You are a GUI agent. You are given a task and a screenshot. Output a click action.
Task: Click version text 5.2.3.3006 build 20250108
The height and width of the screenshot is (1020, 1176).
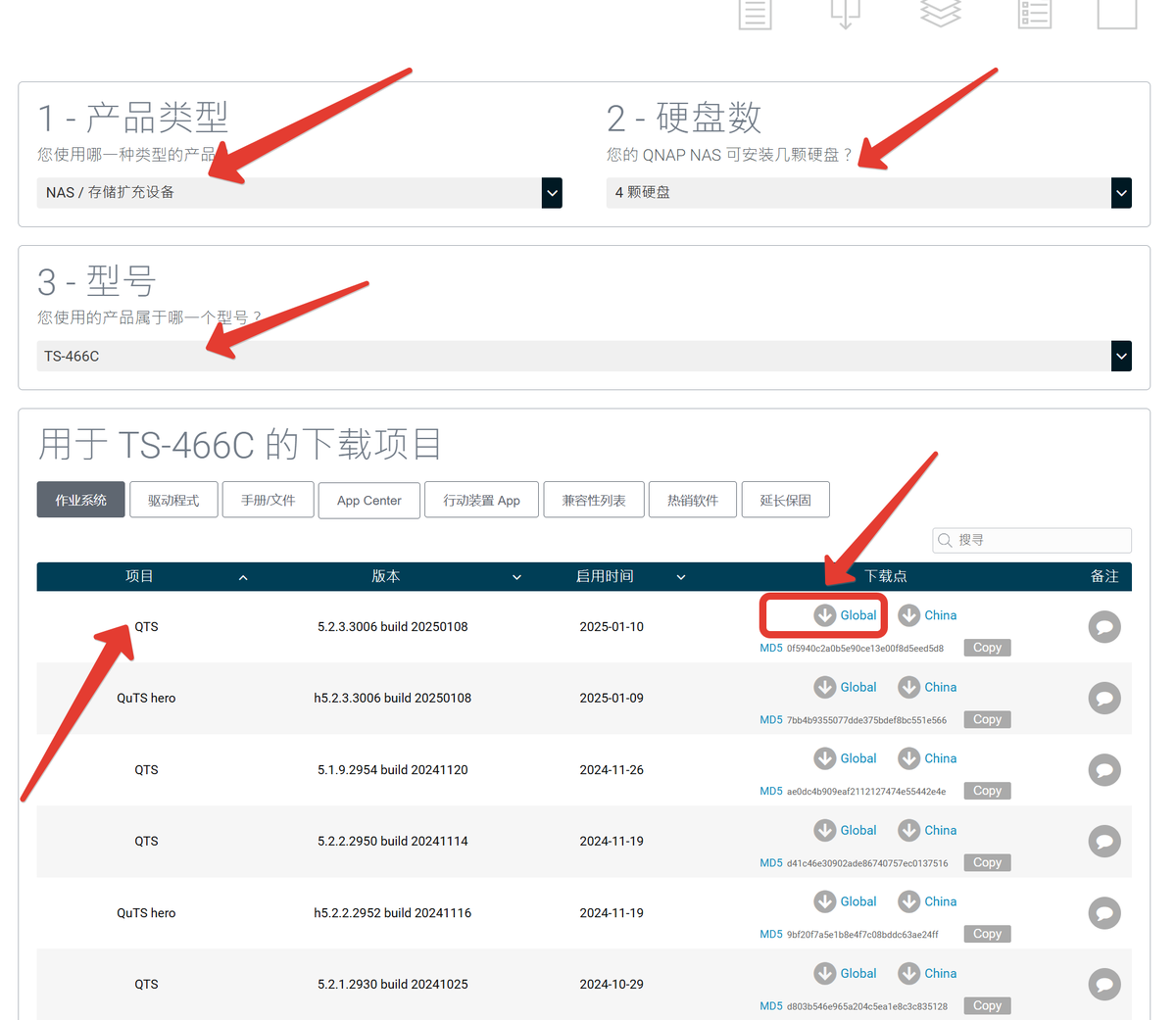click(x=393, y=627)
